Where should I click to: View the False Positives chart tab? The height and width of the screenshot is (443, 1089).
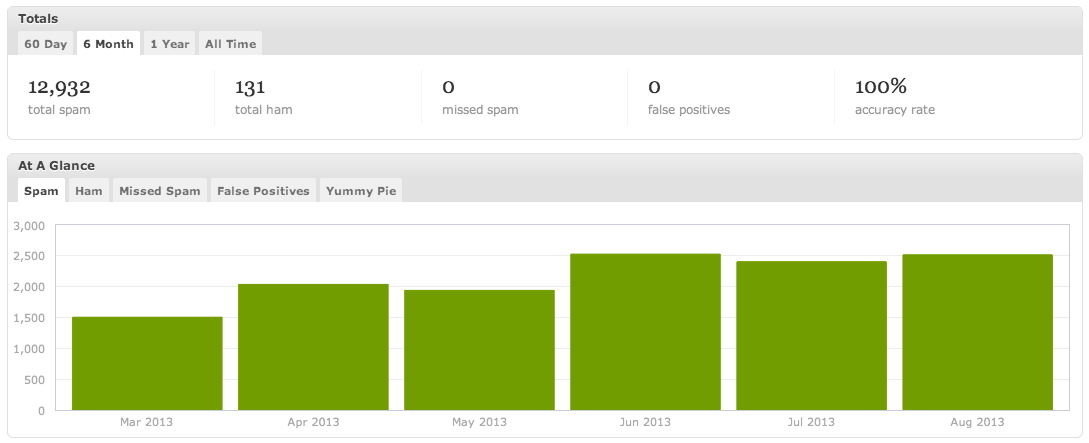263,191
